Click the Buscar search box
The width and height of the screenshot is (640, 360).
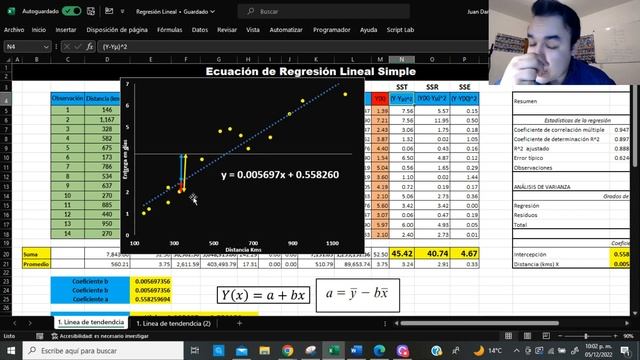point(324,11)
